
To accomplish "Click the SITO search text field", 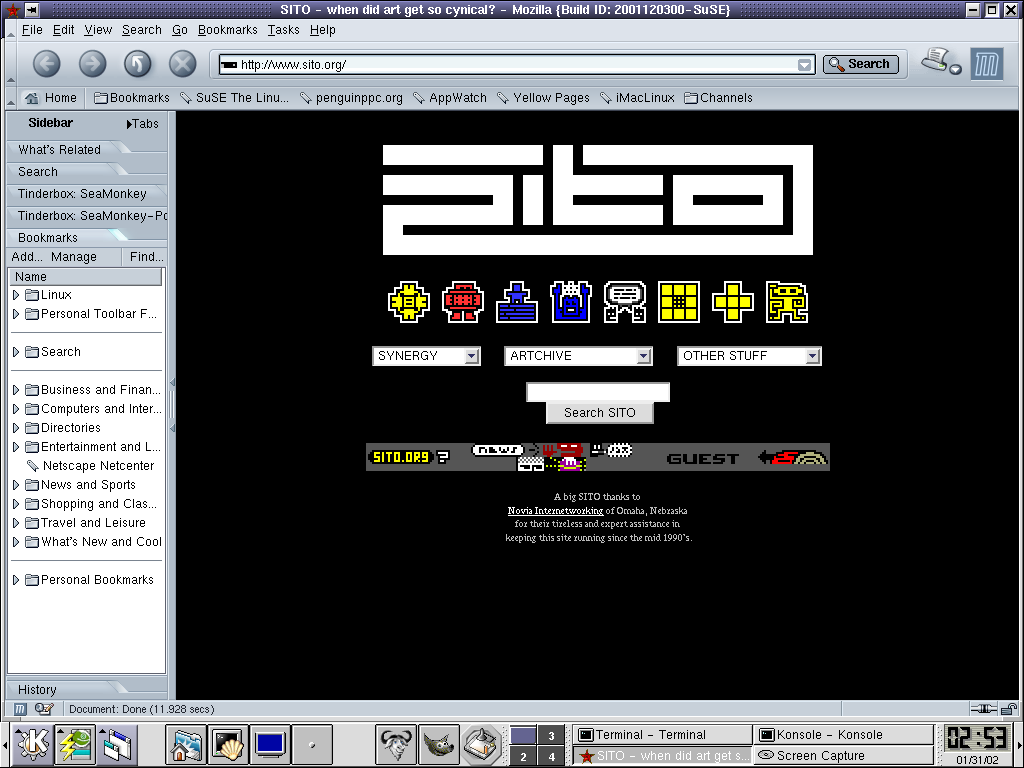I will pos(598,392).
